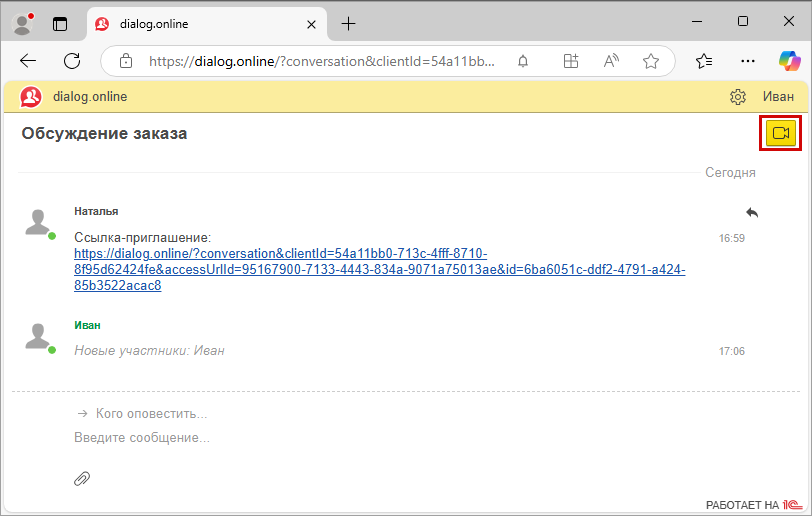Go back to the previous page

tap(28, 61)
